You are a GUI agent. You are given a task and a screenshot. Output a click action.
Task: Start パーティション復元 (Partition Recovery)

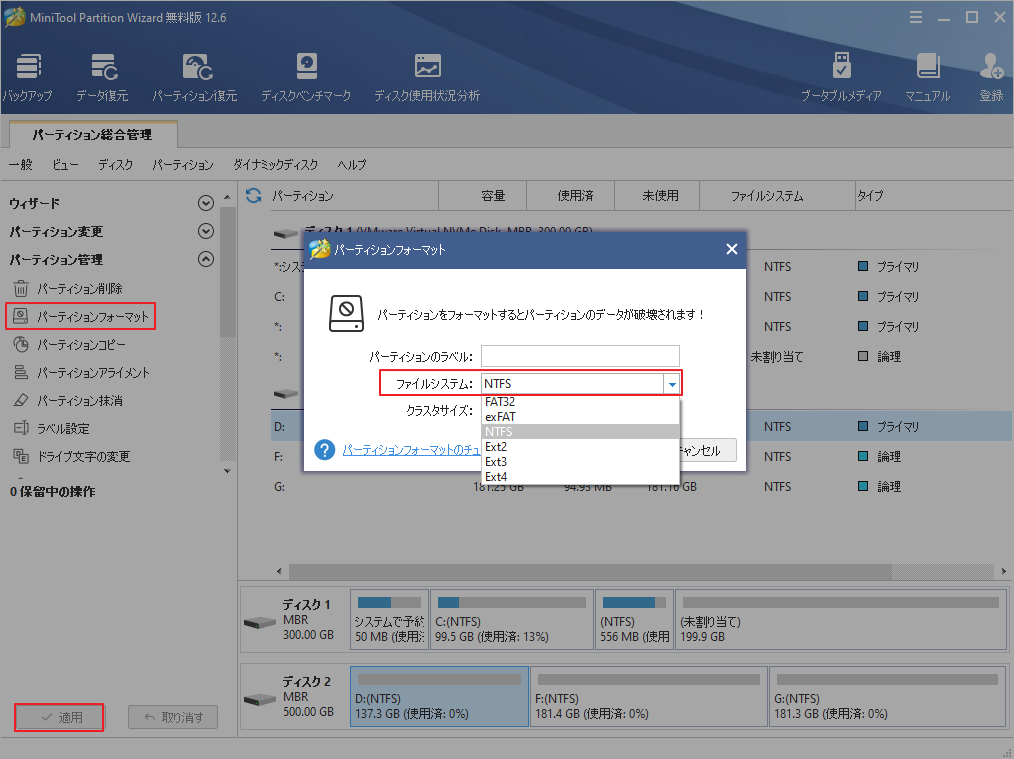pyautogui.click(x=196, y=75)
